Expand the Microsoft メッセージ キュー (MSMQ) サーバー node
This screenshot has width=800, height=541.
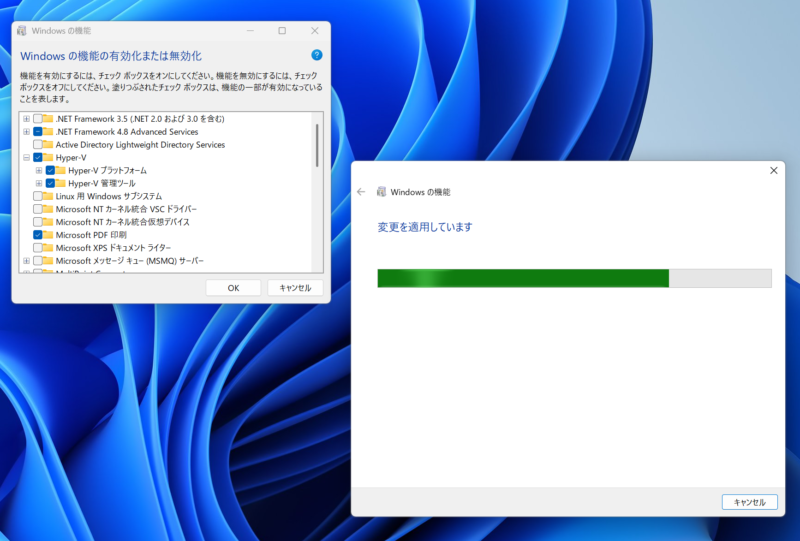(x=26, y=261)
